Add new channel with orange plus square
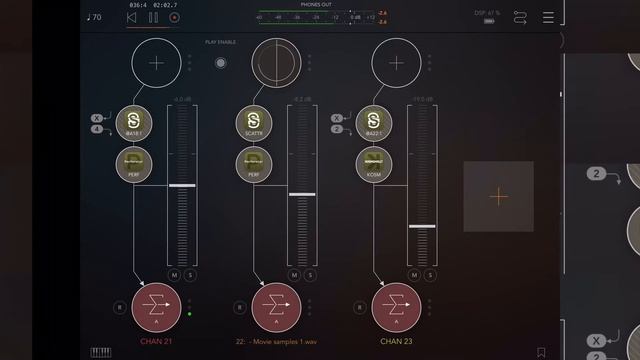 click(498, 196)
